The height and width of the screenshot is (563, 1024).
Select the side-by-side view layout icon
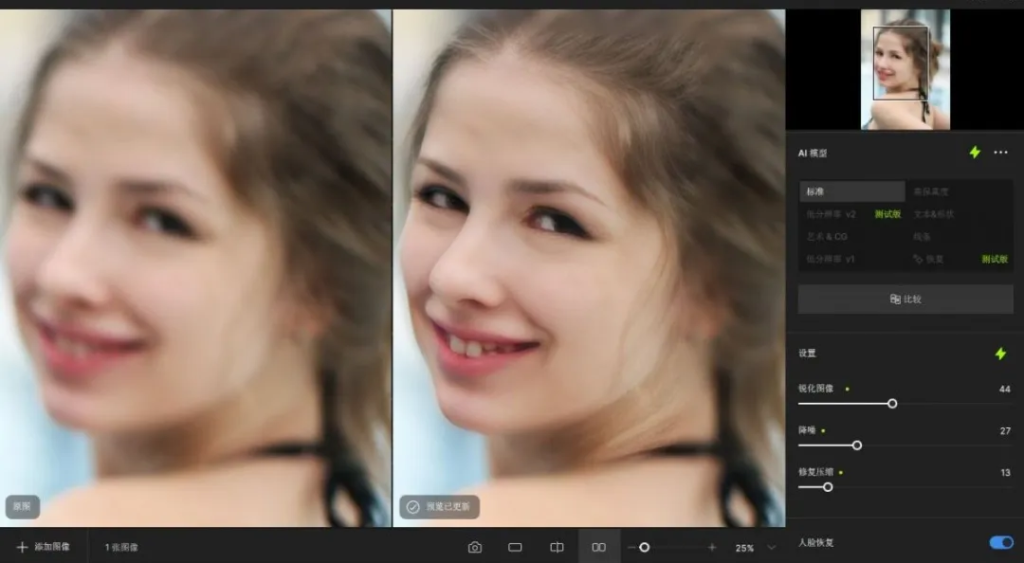598,547
